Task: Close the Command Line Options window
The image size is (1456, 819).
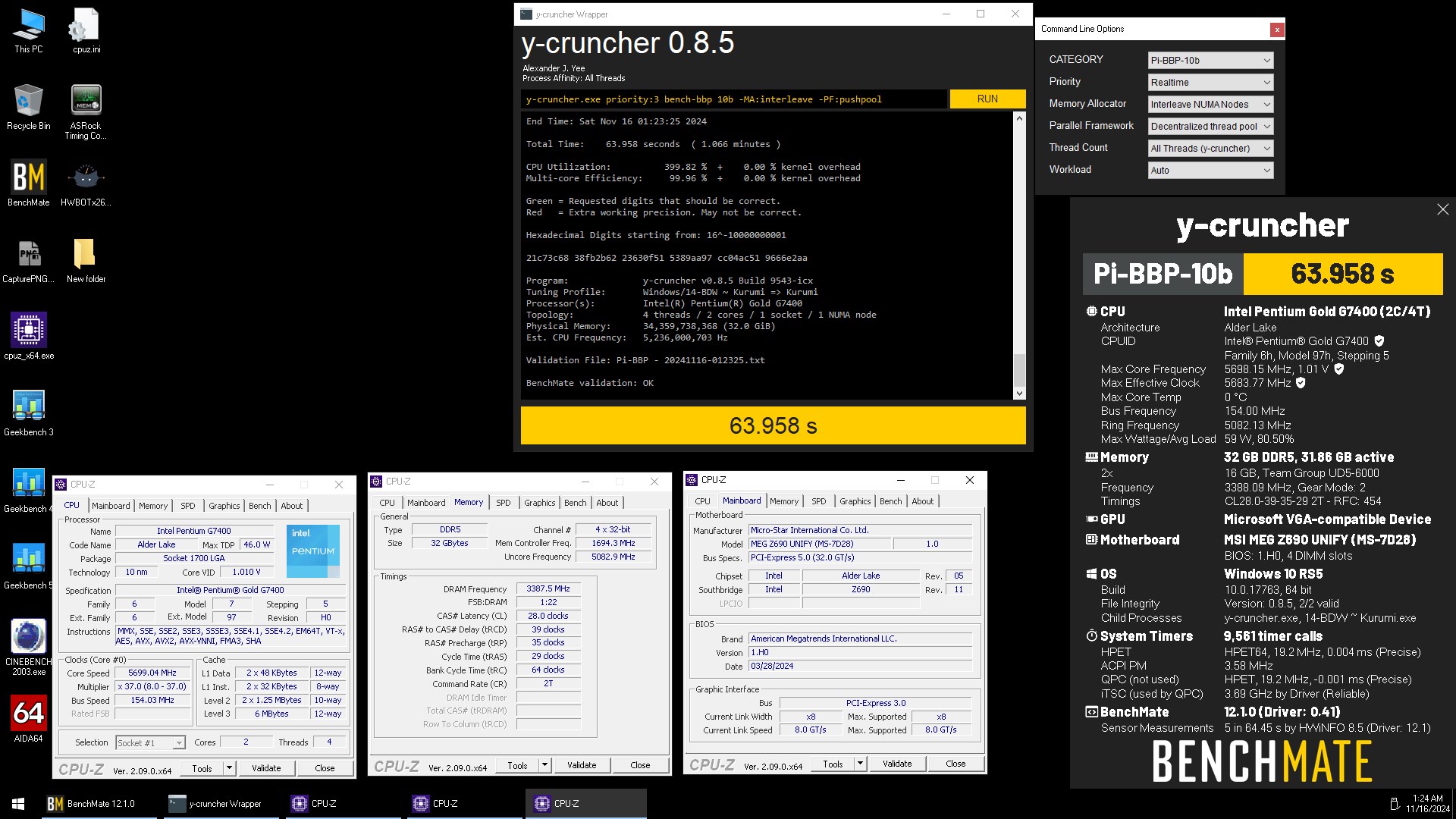Action: (1277, 30)
